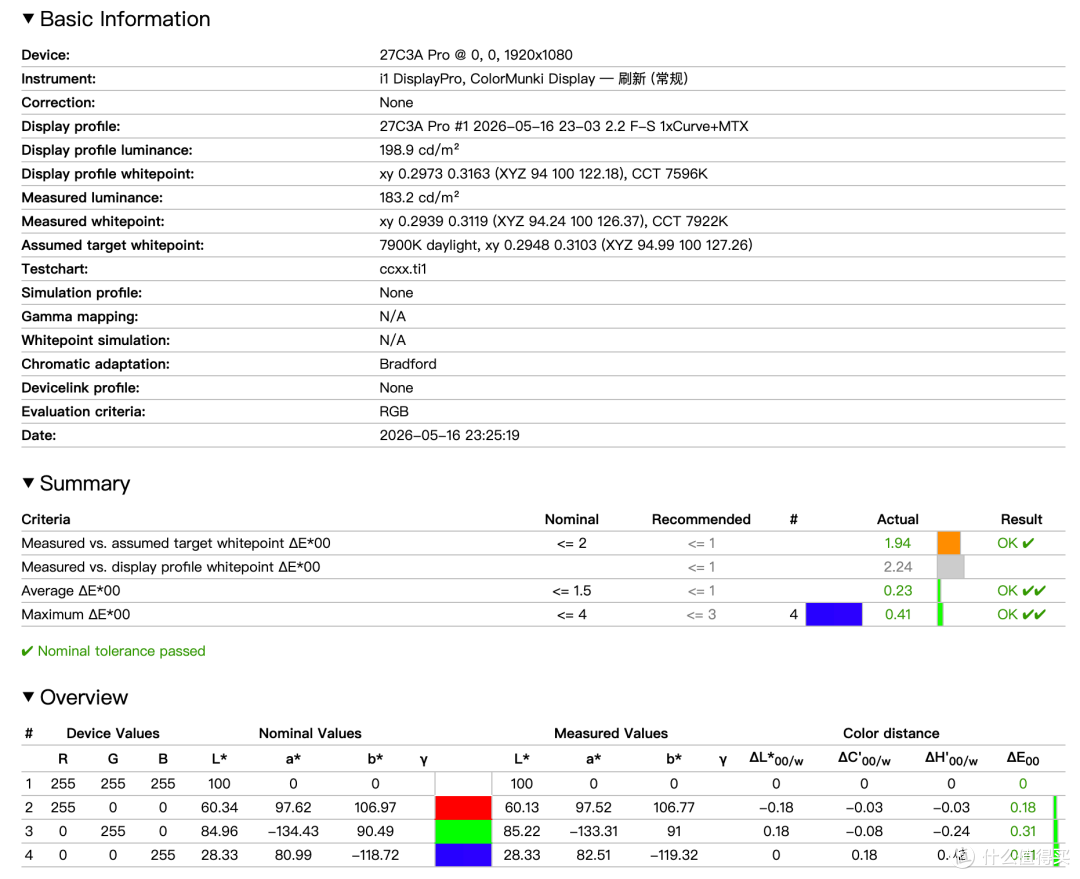Click the Testchart value ccxx.ti1
The height and width of the screenshot is (879, 1080).
tap(403, 269)
